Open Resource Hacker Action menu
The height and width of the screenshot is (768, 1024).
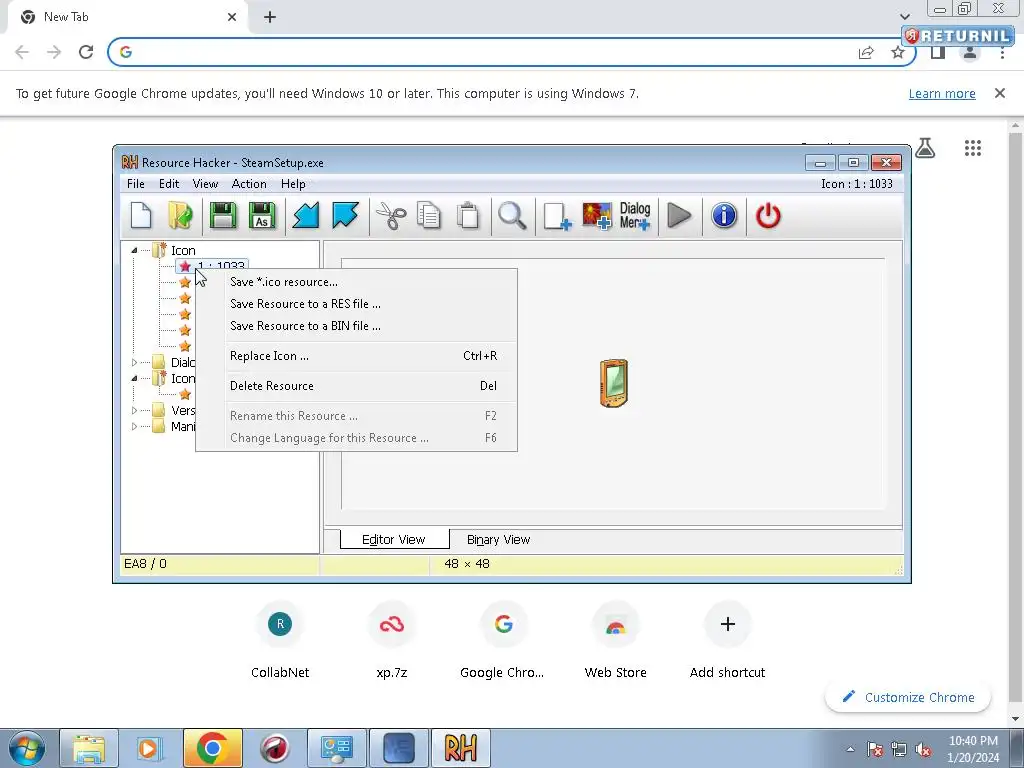coord(249,184)
